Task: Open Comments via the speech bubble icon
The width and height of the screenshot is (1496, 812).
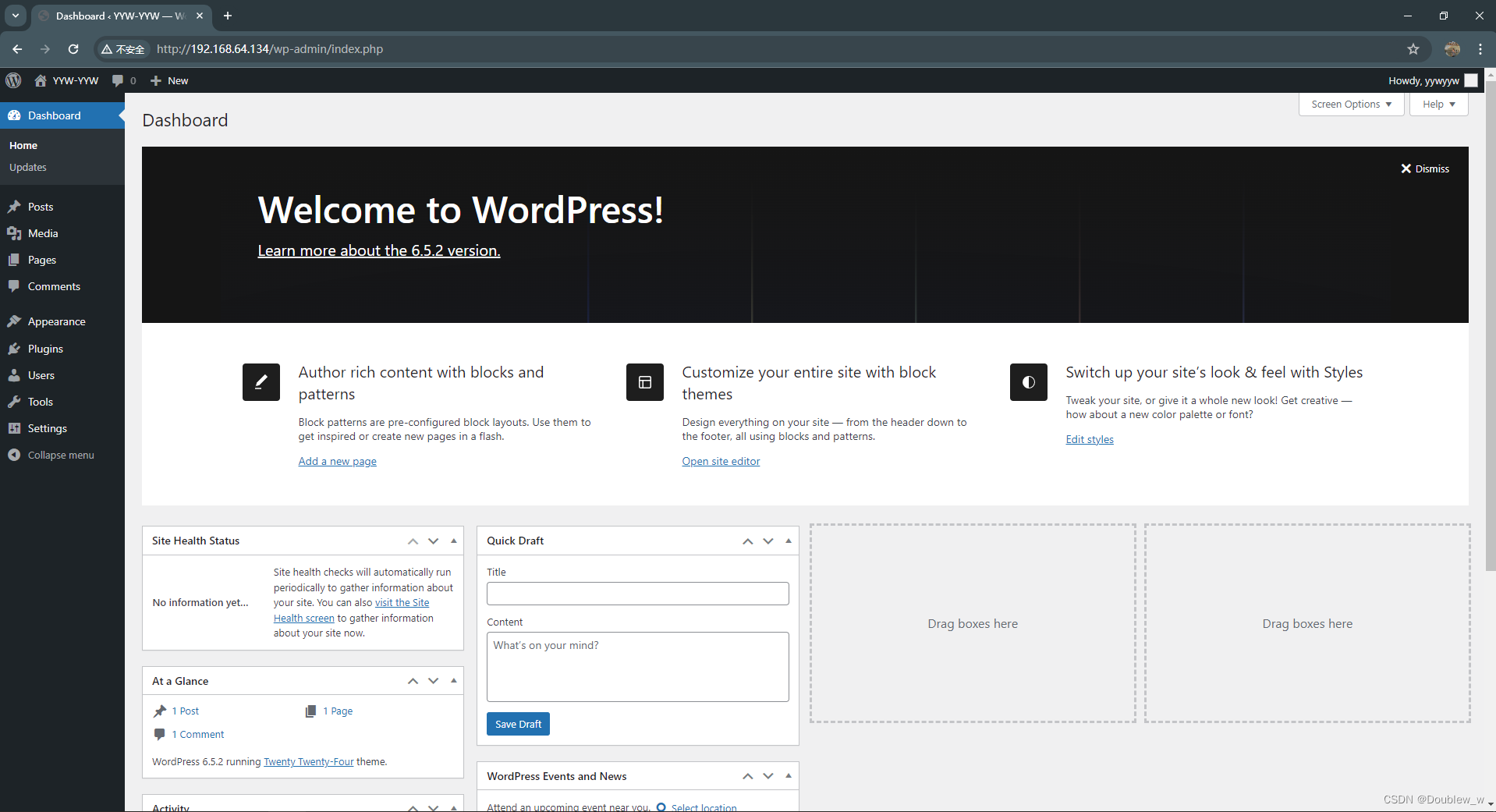Action: [x=16, y=286]
